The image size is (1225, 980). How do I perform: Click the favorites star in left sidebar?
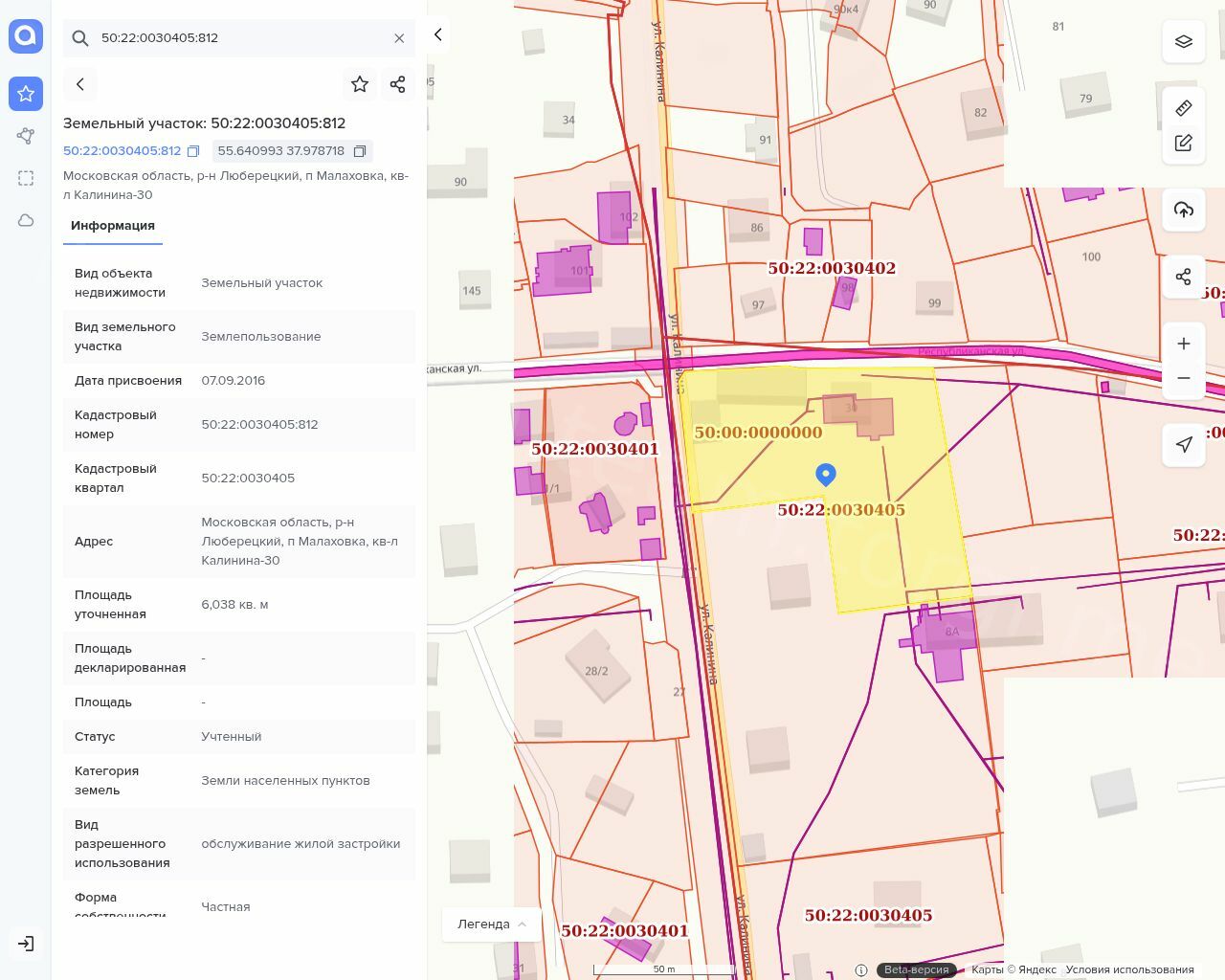(26, 94)
